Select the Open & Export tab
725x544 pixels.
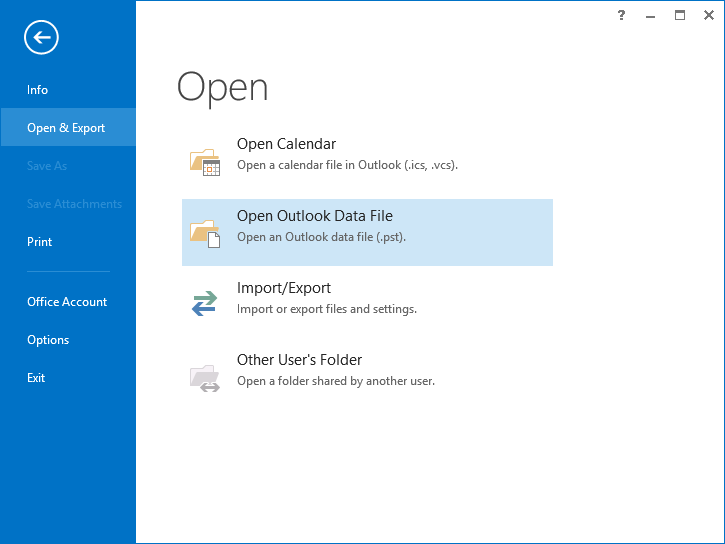click(x=68, y=127)
